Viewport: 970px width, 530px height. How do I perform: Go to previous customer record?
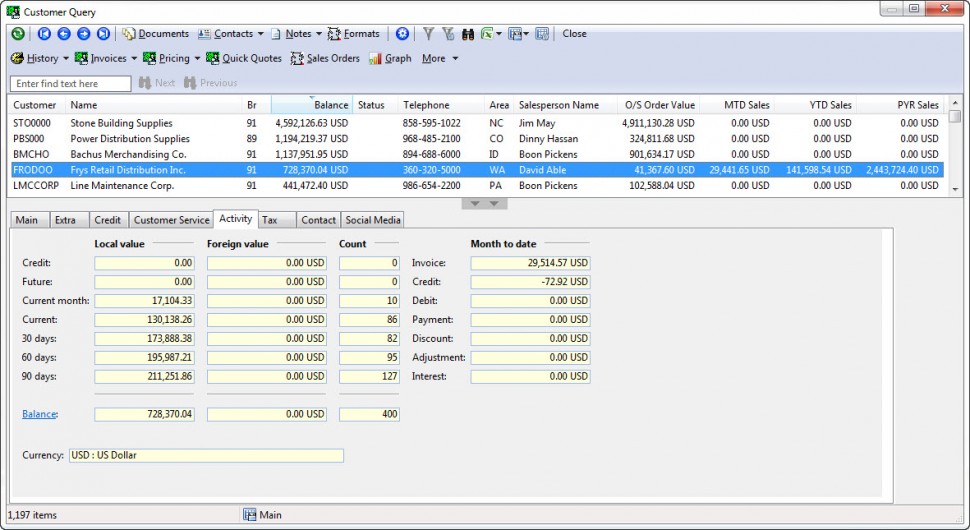tap(64, 34)
